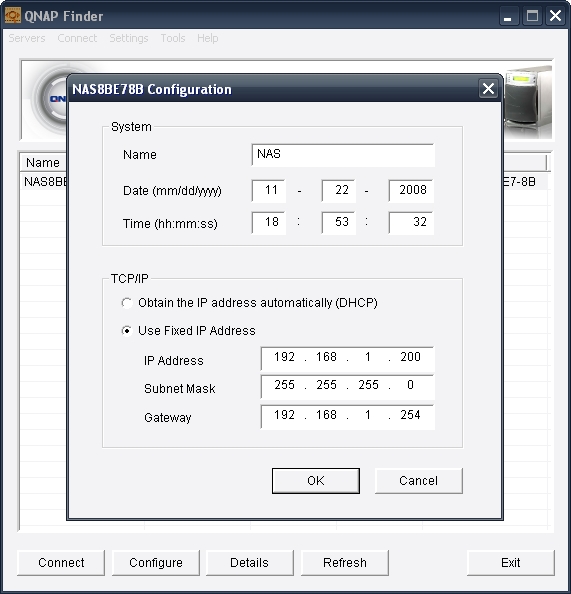Select Obtain the IP address automatically (DHCP)
Viewport: 571px width, 594px height.
pyautogui.click(x=127, y=303)
